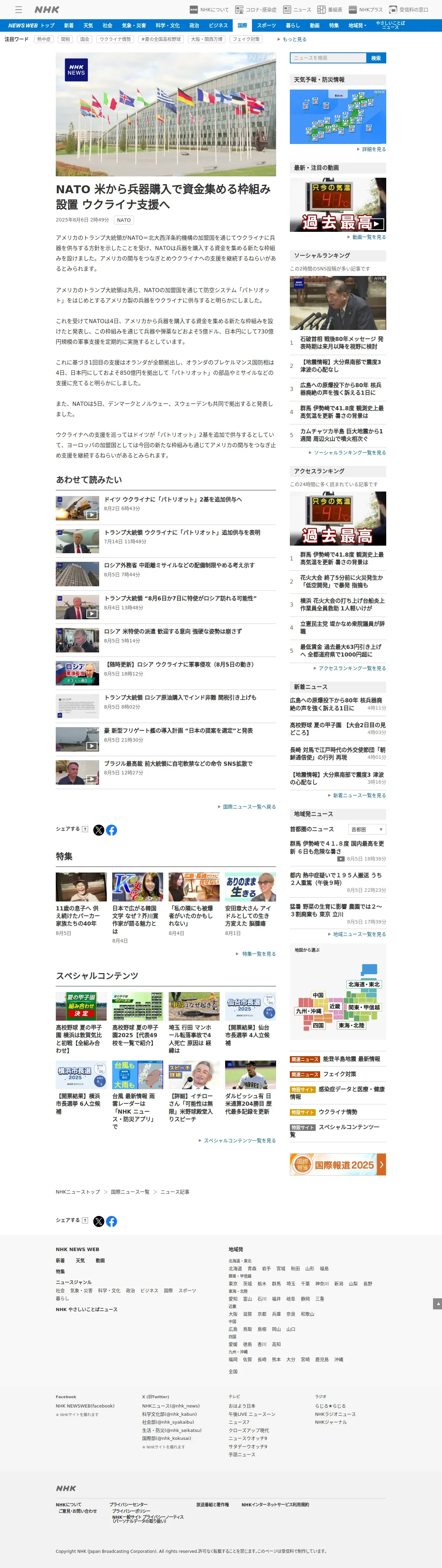Expand 地域発 dropdown in navigation bar
This screenshot has height=1568, width=442.
coord(358,25)
